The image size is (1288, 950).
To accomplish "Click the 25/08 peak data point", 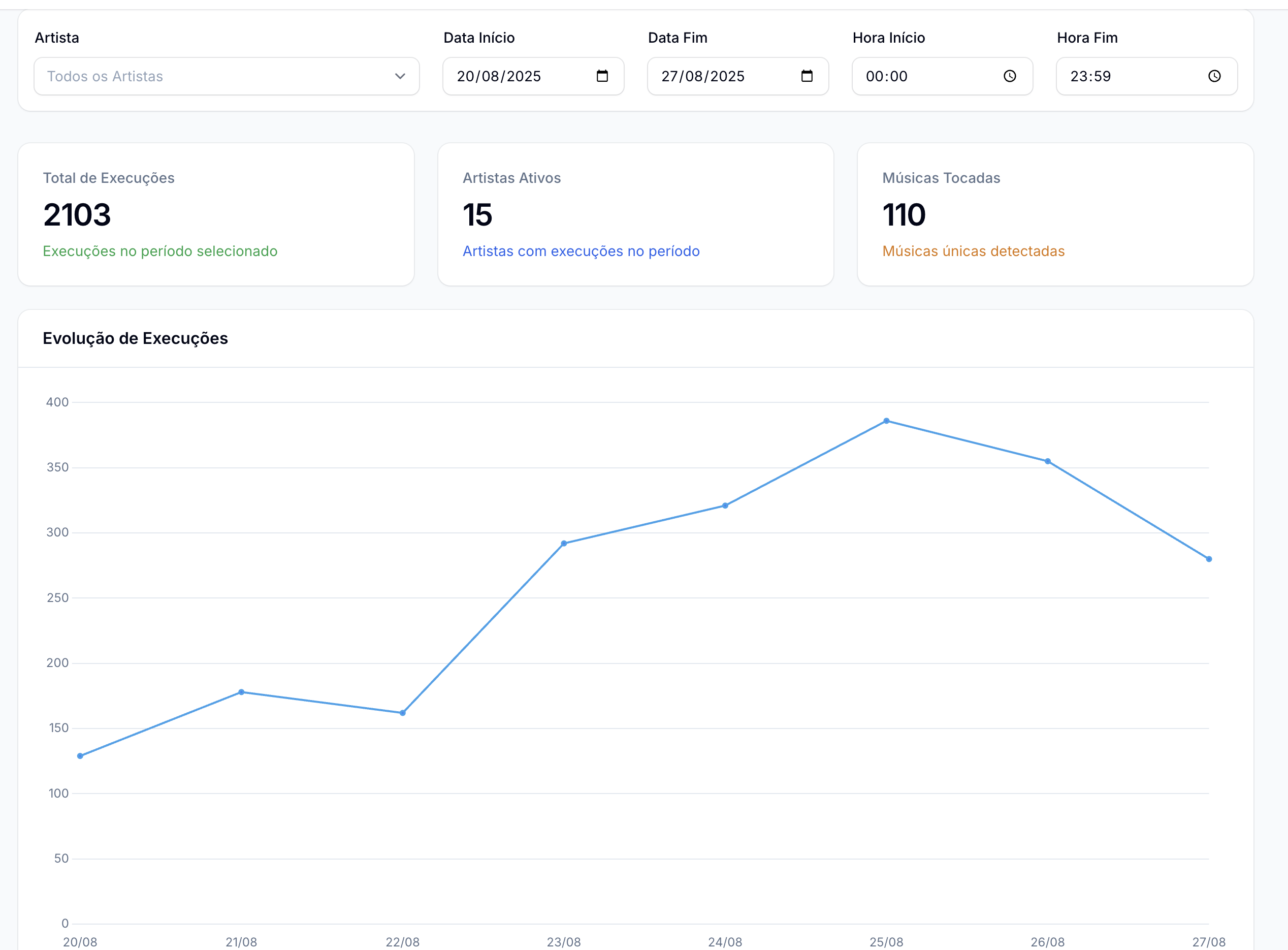I will (886, 421).
